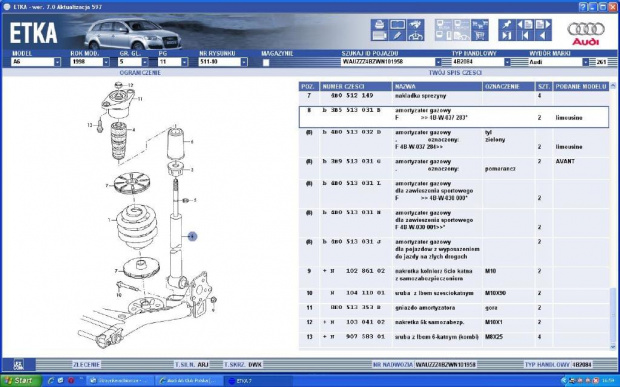Select the Twoj Spis Czesci header
The width and height of the screenshot is (620, 387).
(x=455, y=73)
